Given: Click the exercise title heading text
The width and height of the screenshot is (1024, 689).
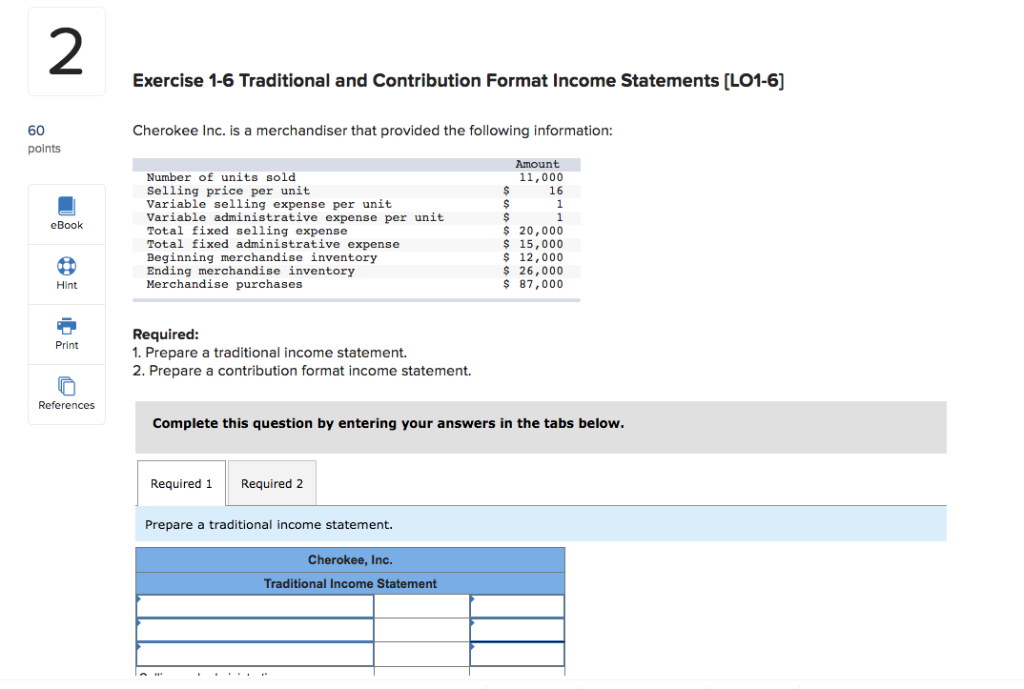Looking at the screenshot, I should pos(458,80).
